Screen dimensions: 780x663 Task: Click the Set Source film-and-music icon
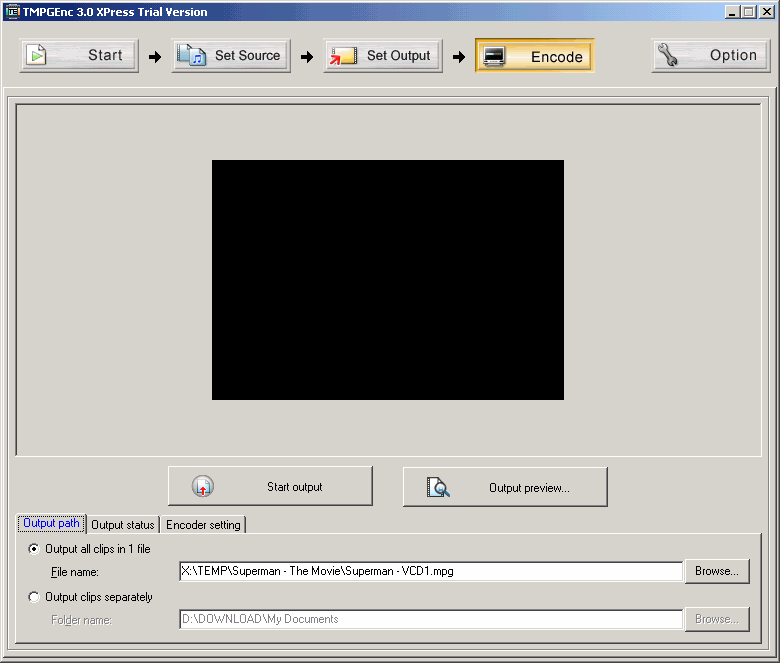(x=191, y=56)
